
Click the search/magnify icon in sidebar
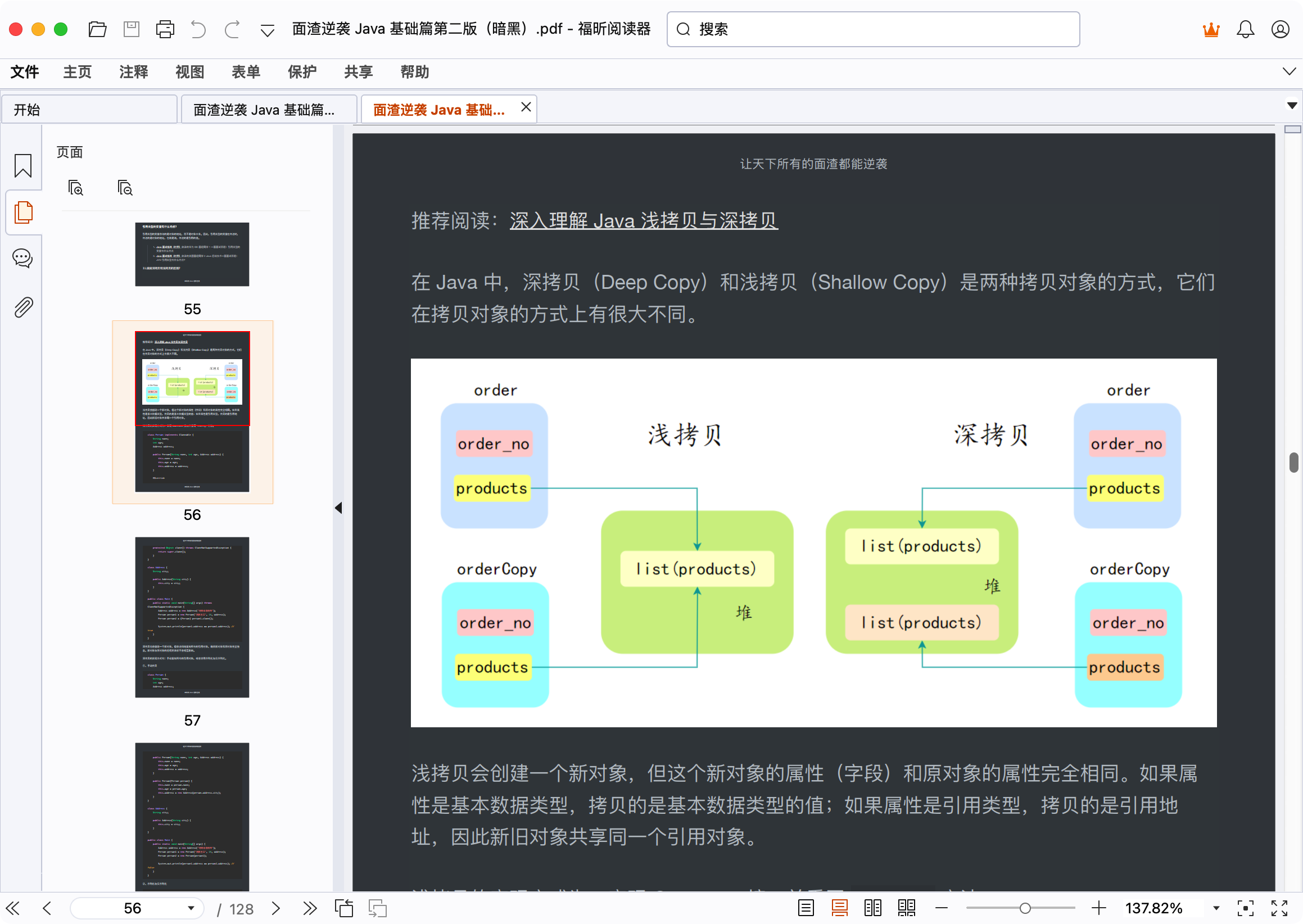[x=76, y=188]
